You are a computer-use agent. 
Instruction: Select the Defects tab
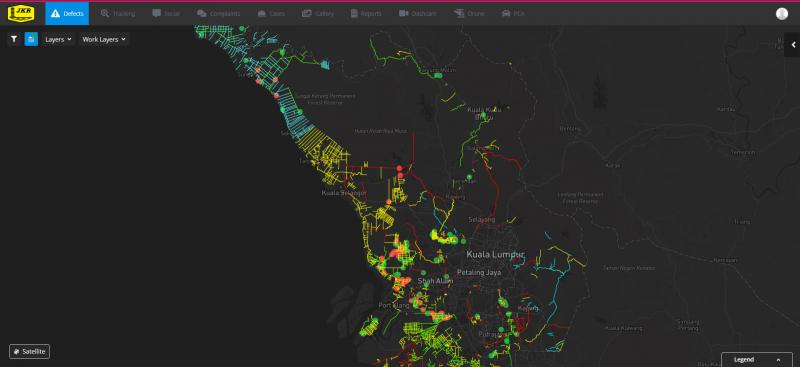point(67,14)
